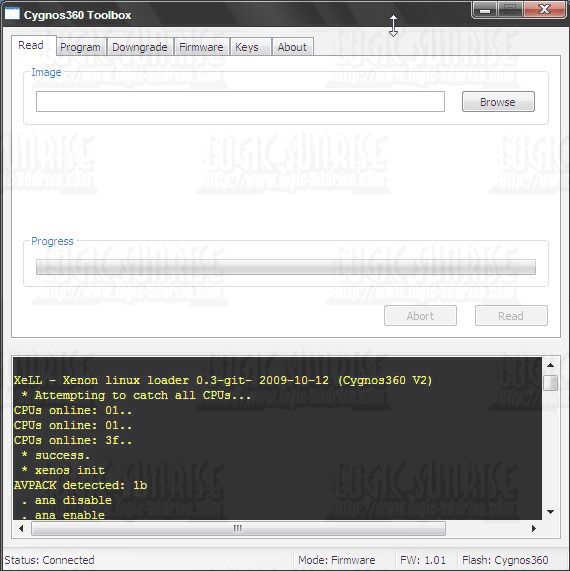This screenshot has width=570, height=571.
Task: Click the log scroll-down arrow
Action: [550, 512]
